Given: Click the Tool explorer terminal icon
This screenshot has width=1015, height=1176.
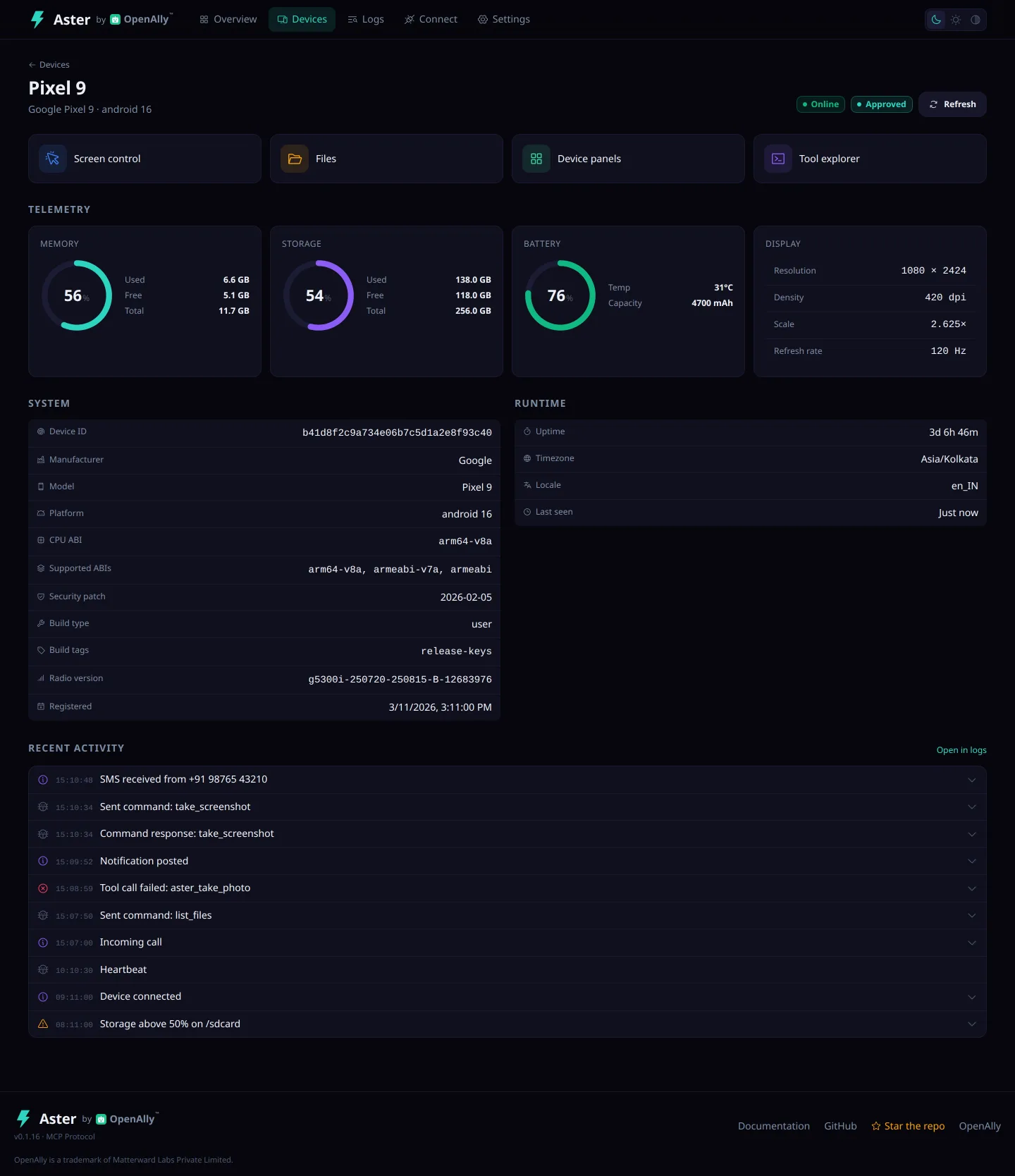Looking at the screenshot, I should [778, 159].
